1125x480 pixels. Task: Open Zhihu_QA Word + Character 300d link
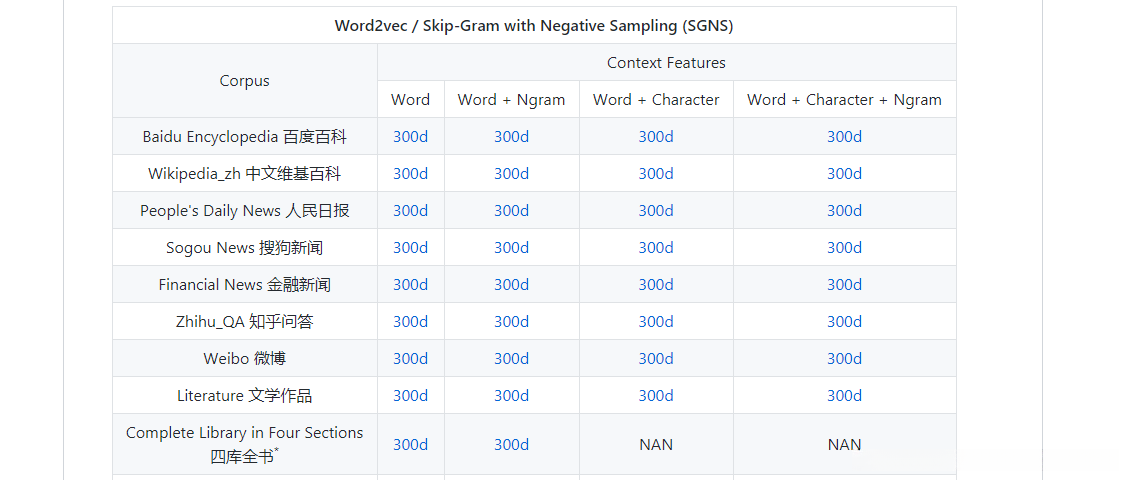click(x=656, y=321)
